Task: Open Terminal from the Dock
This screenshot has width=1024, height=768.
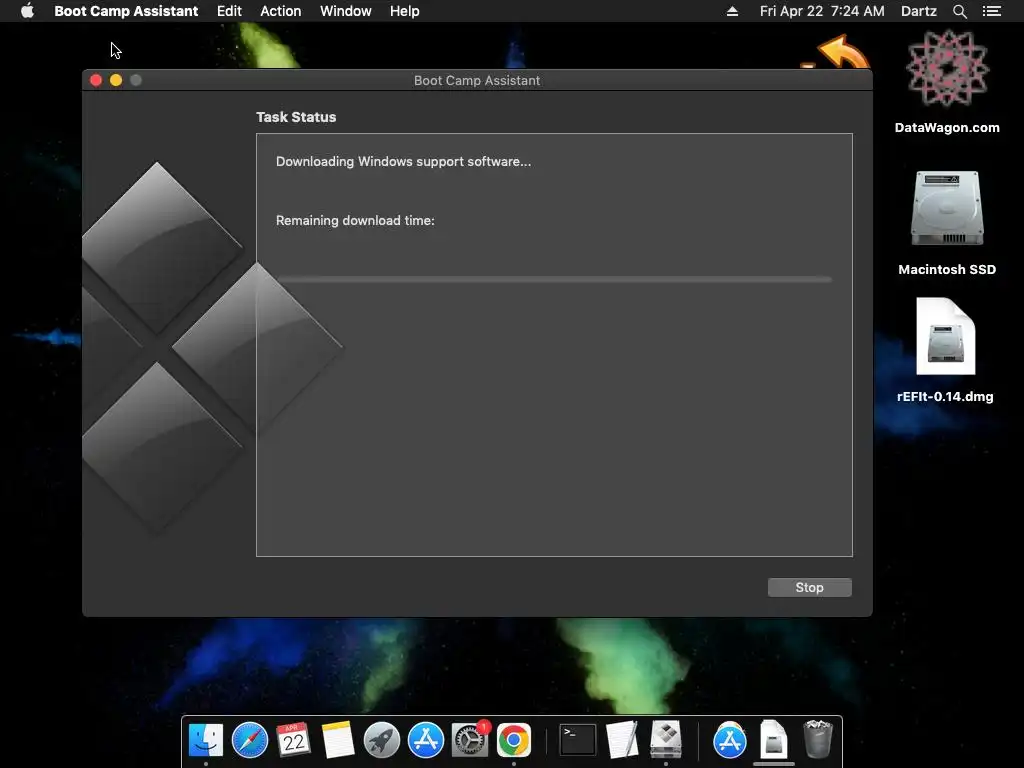Action: (x=578, y=740)
